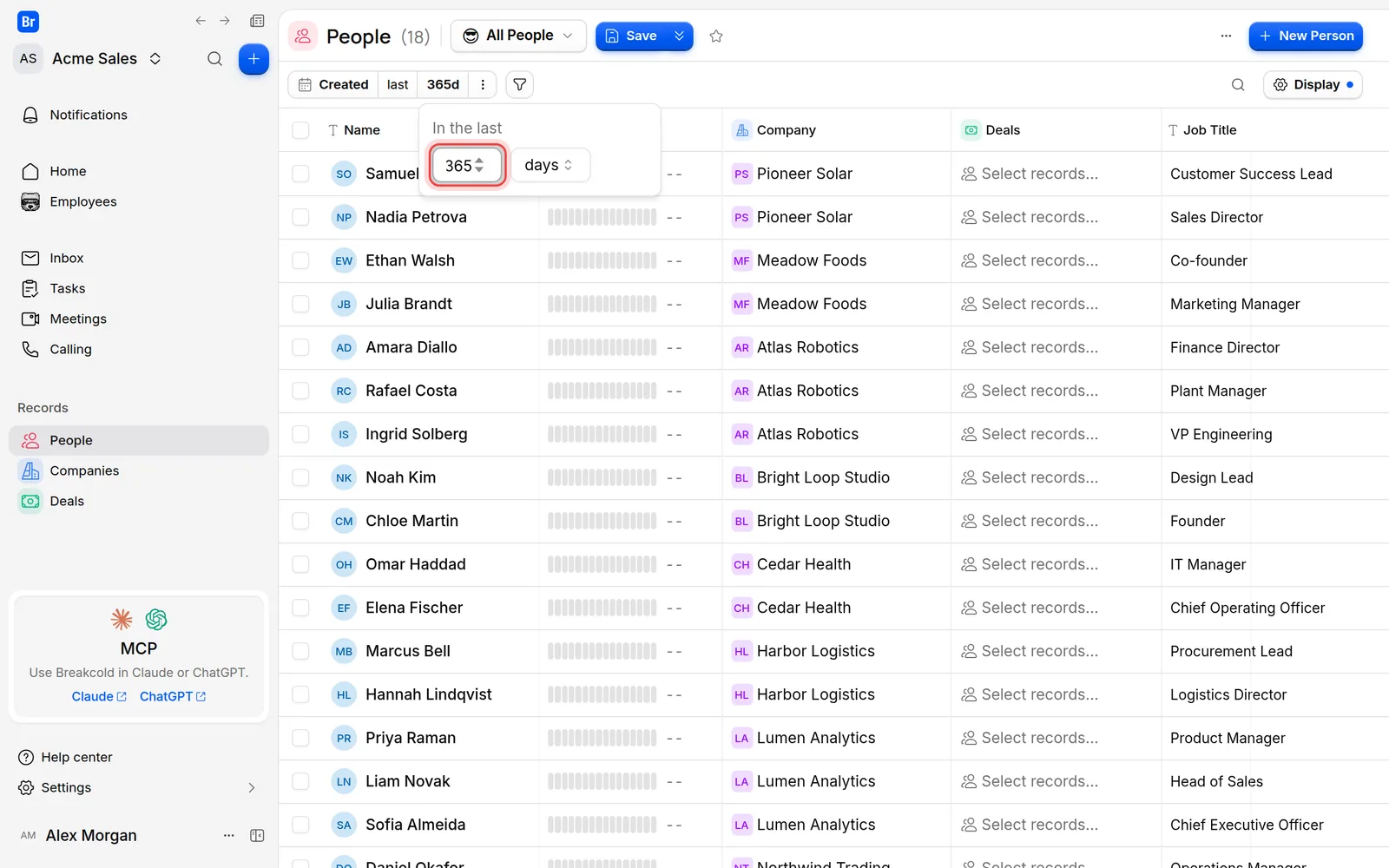Click the ChatGPT MCP logo icon

click(156, 619)
